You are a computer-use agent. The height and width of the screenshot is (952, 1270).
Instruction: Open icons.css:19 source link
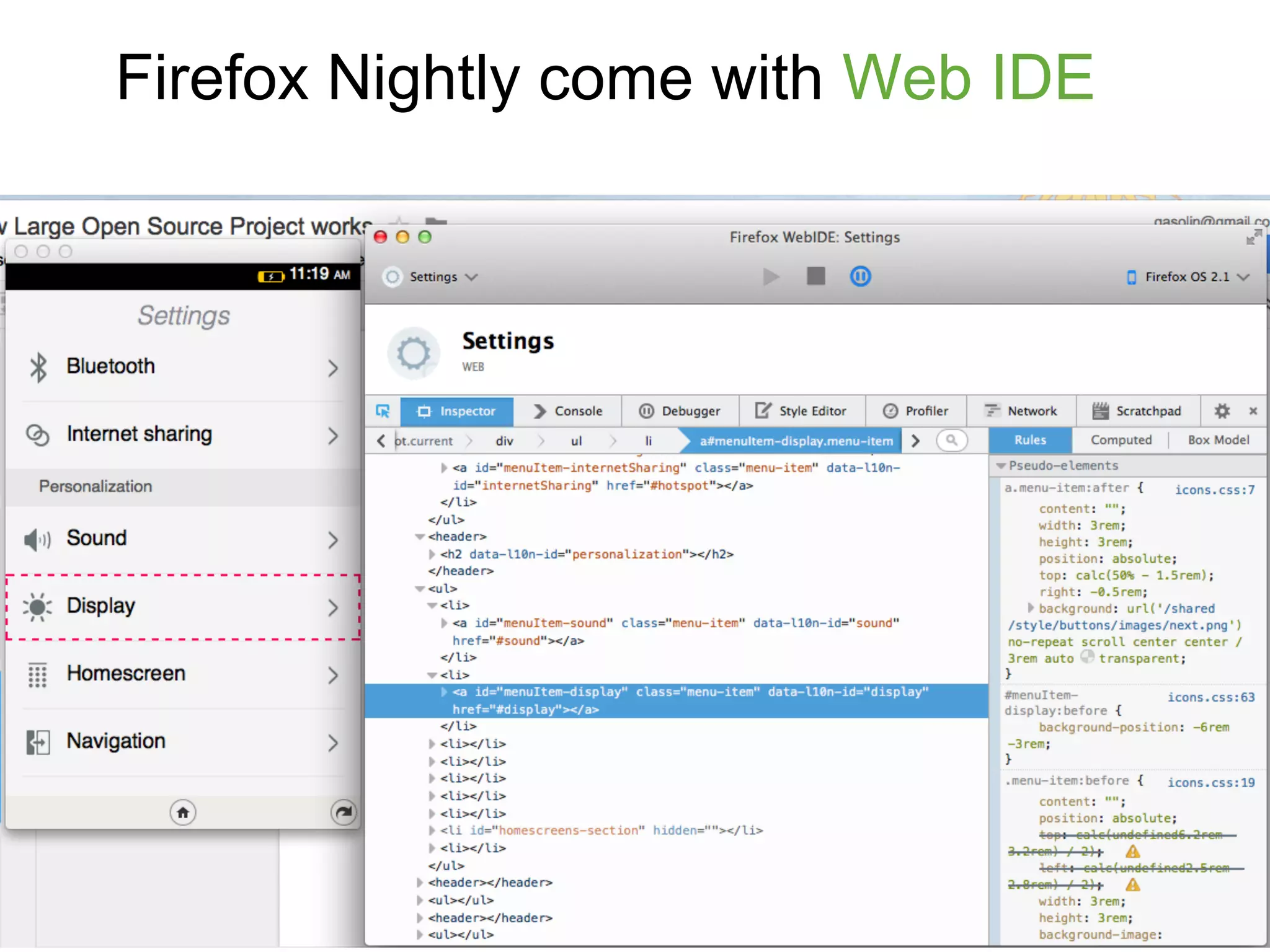pos(1210,783)
